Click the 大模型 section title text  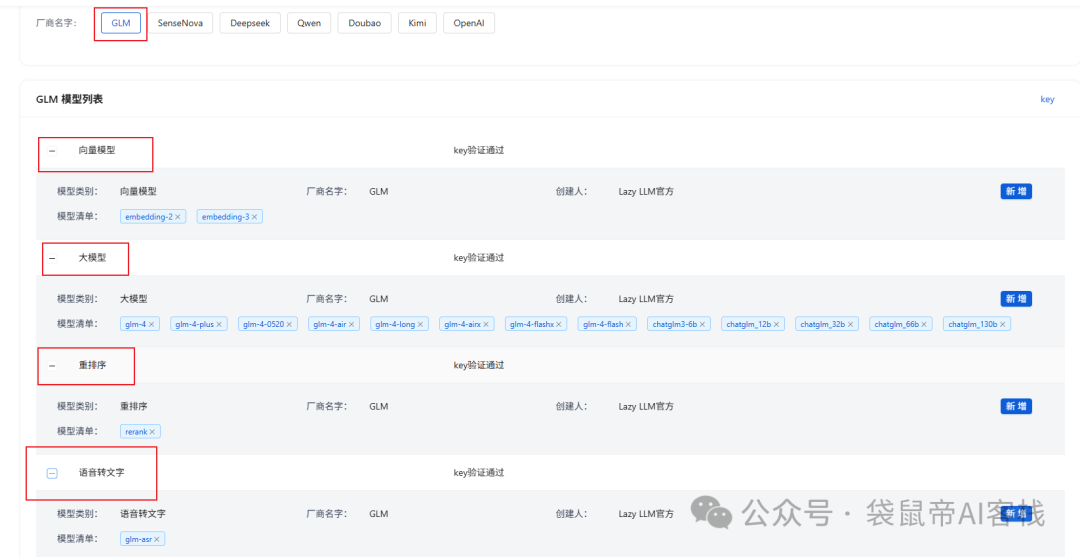[92, 258]
